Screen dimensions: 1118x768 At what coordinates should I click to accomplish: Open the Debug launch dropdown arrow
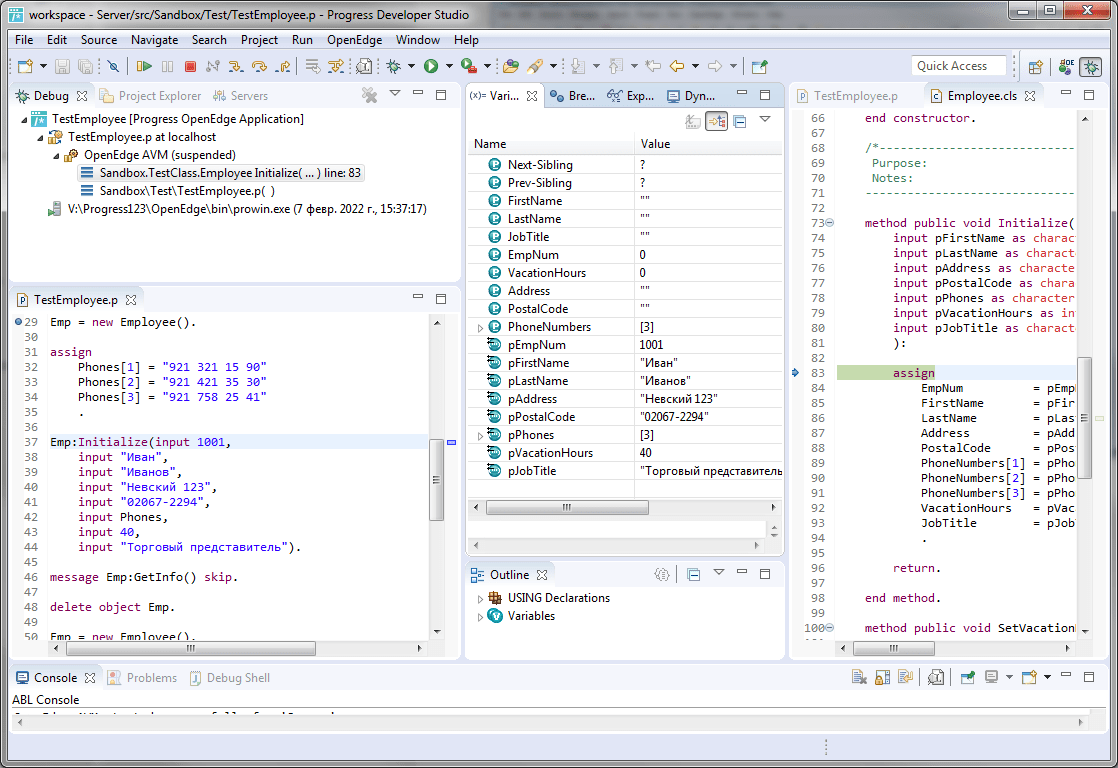(411, 66)
